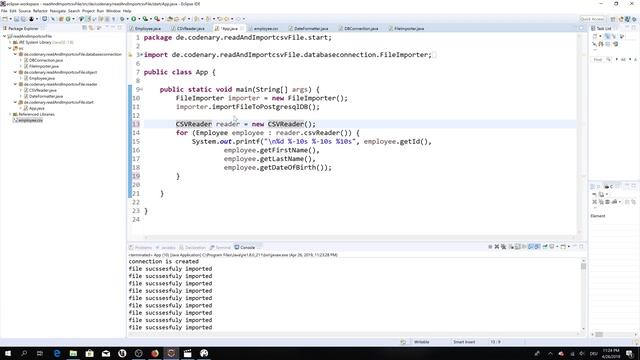Viewport: 640px width, 360px height.
Task: Click the External Tools run icon
Action: pos(157,19)
